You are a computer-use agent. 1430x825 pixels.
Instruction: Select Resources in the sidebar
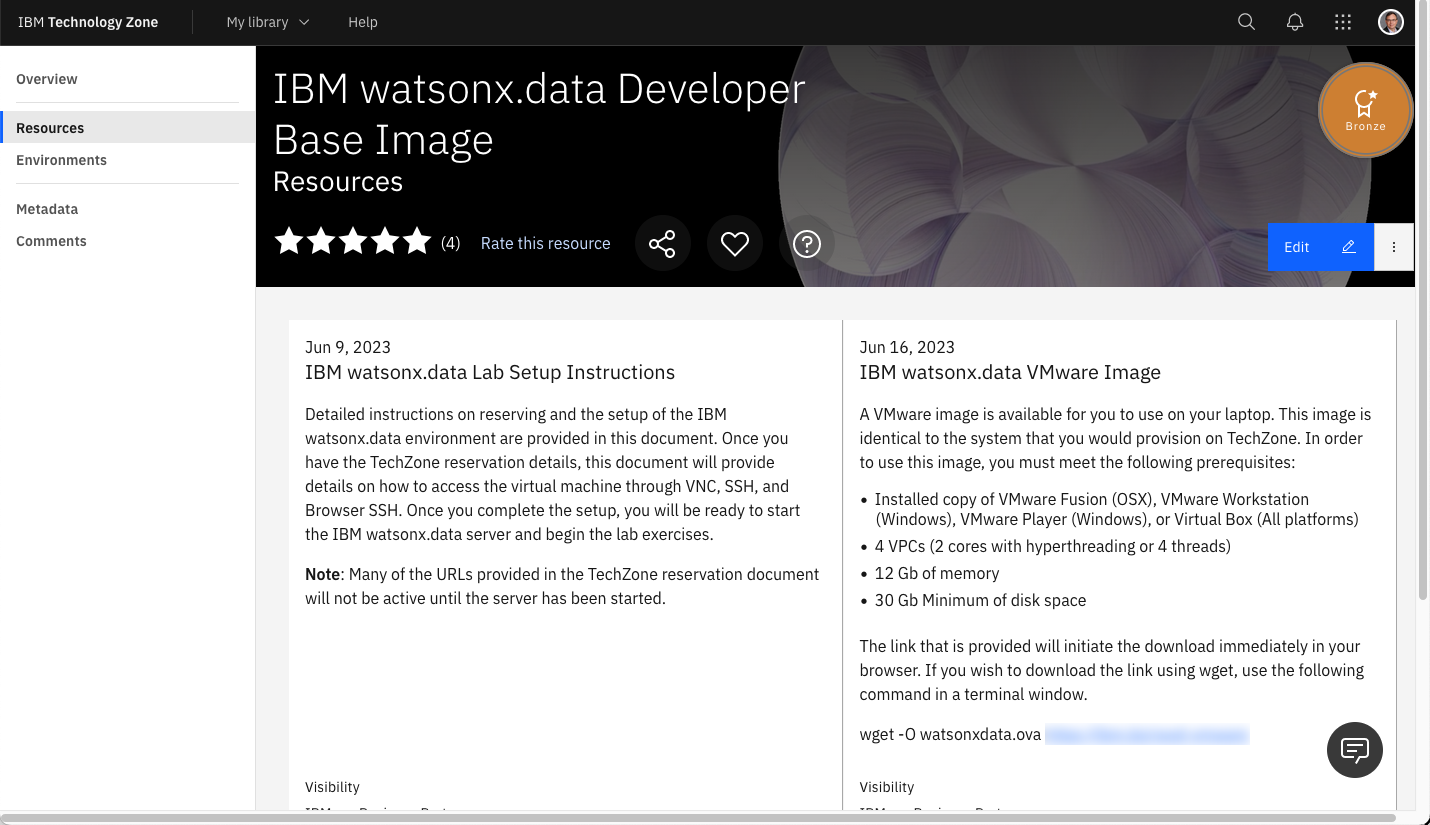pos(127,128)
